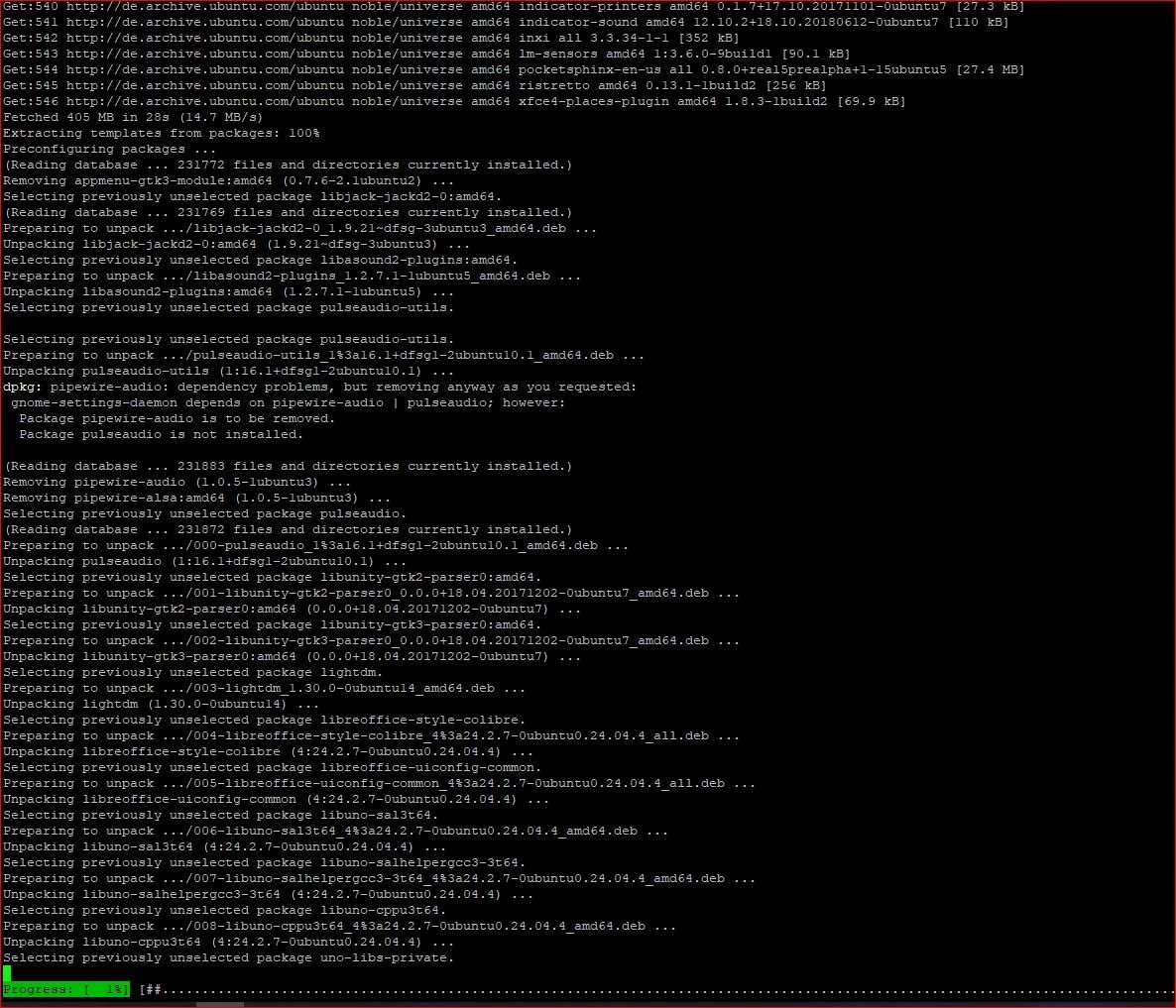Click 'Unpacking pulseaudio-utils' line
This screenshot has height=1008, width=1176.
[x=228, y=371]
